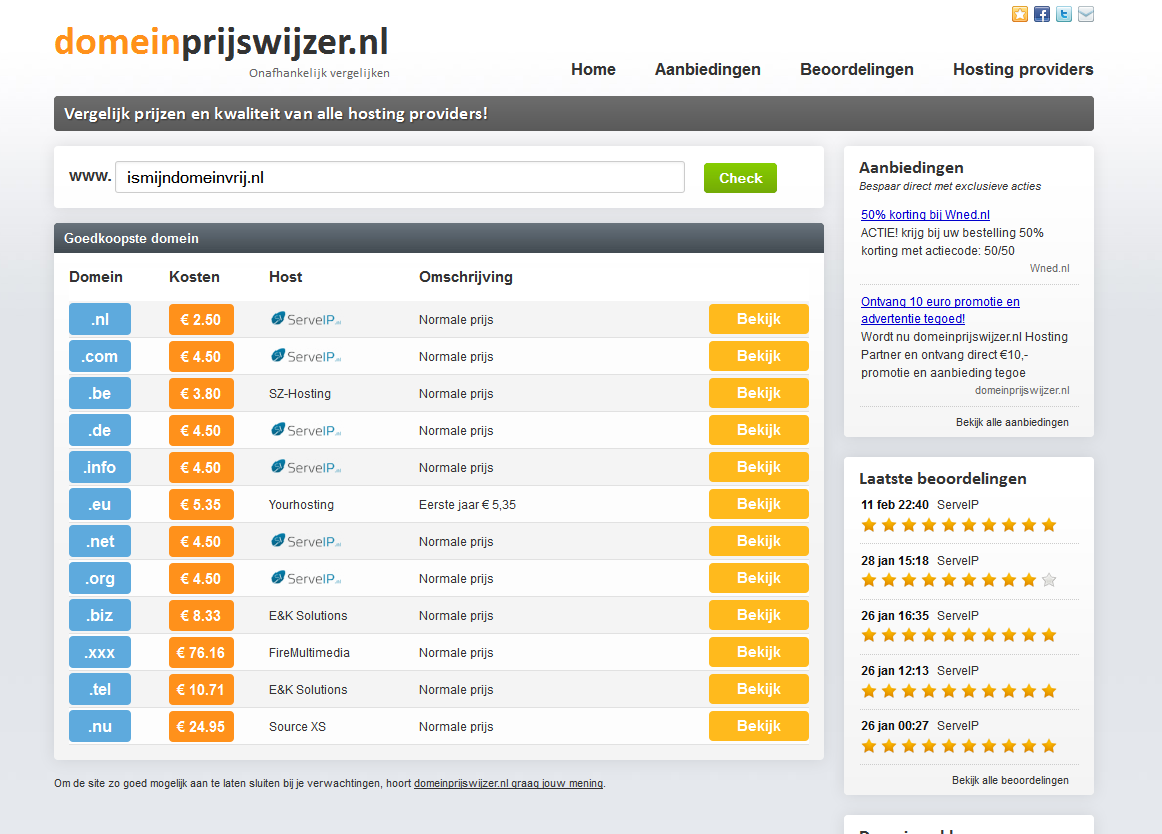This screenshot has height=834, width=1162.
Task: Click the favorites star icon at top
Action: (1020, 14)
